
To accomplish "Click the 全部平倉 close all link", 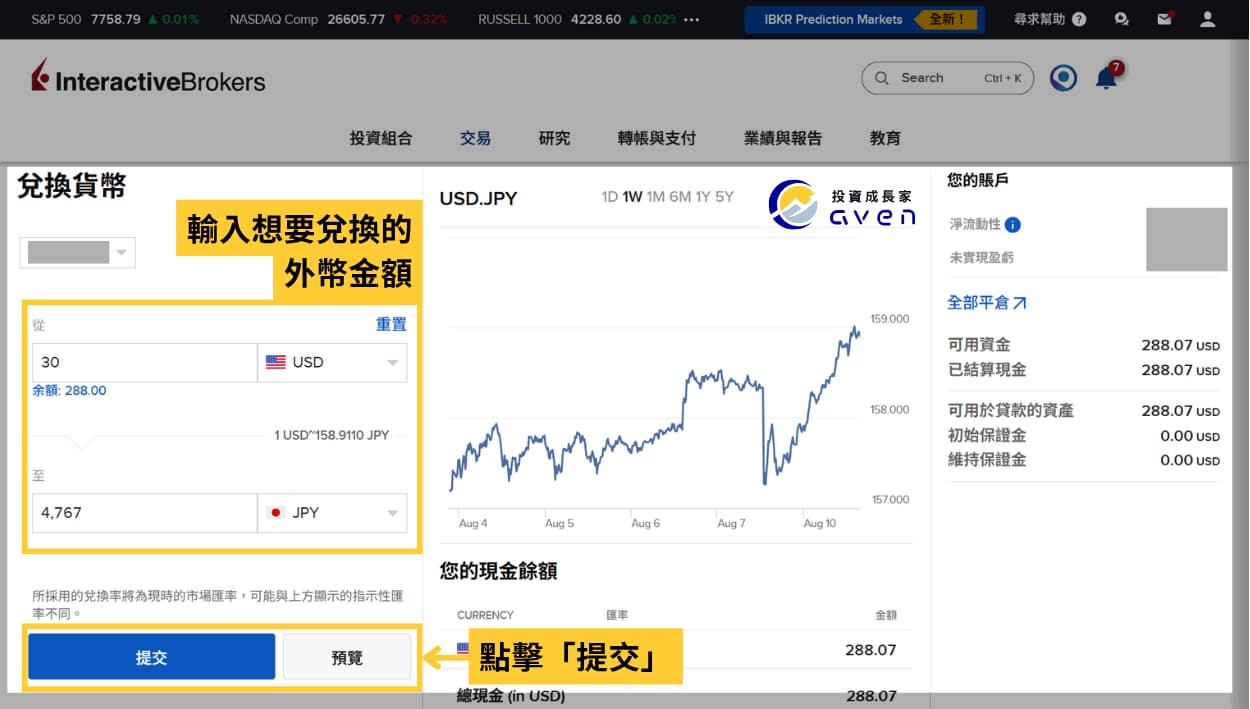I will point(987,302).
